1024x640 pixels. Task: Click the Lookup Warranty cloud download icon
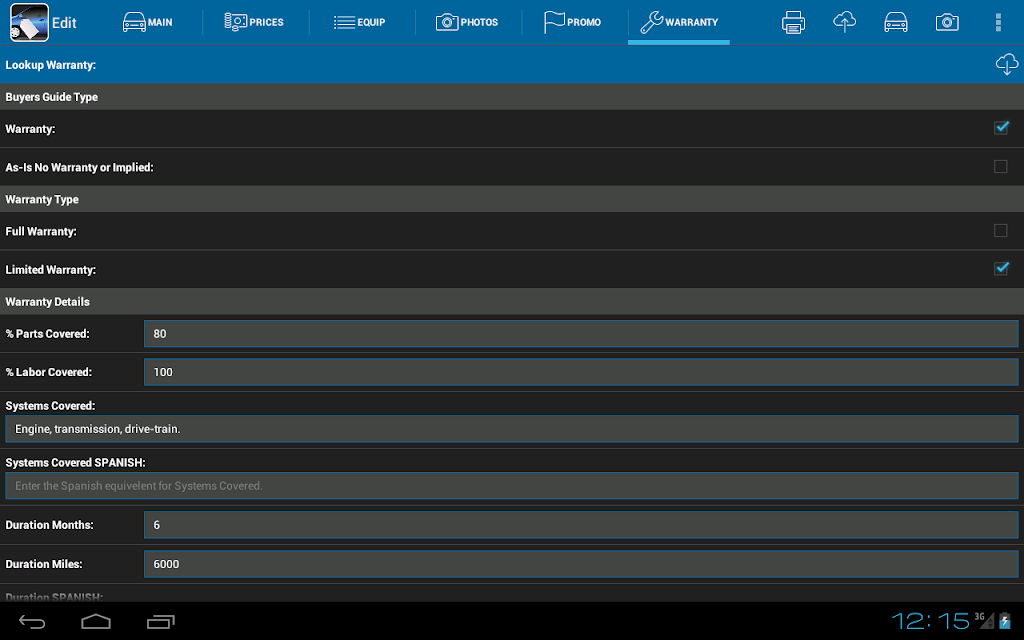[x=1006, y=64]
